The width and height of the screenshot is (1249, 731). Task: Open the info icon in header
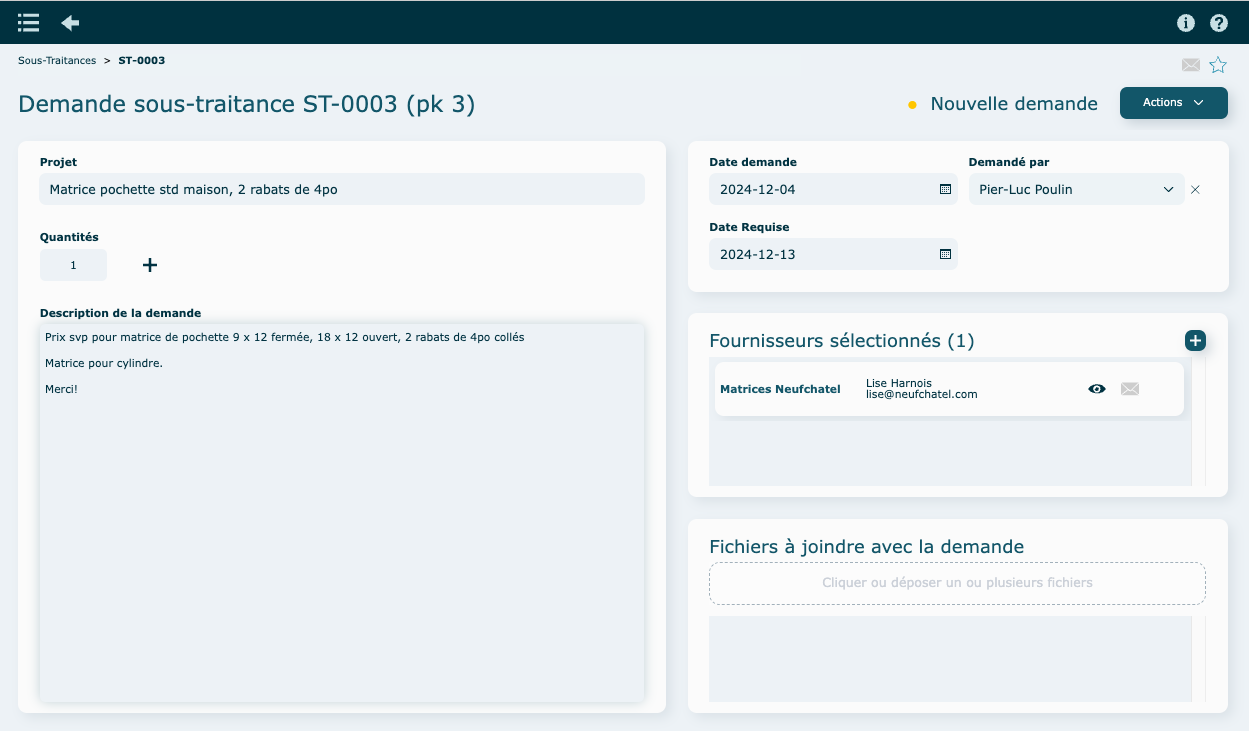(x=1186, y=23)
